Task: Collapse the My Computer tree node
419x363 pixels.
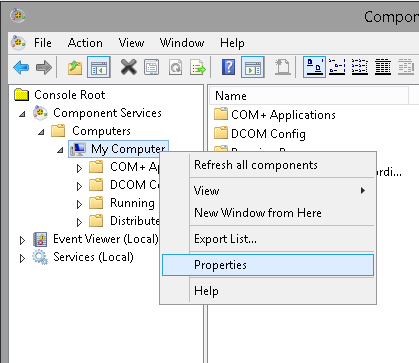Action: click(60, 150)
